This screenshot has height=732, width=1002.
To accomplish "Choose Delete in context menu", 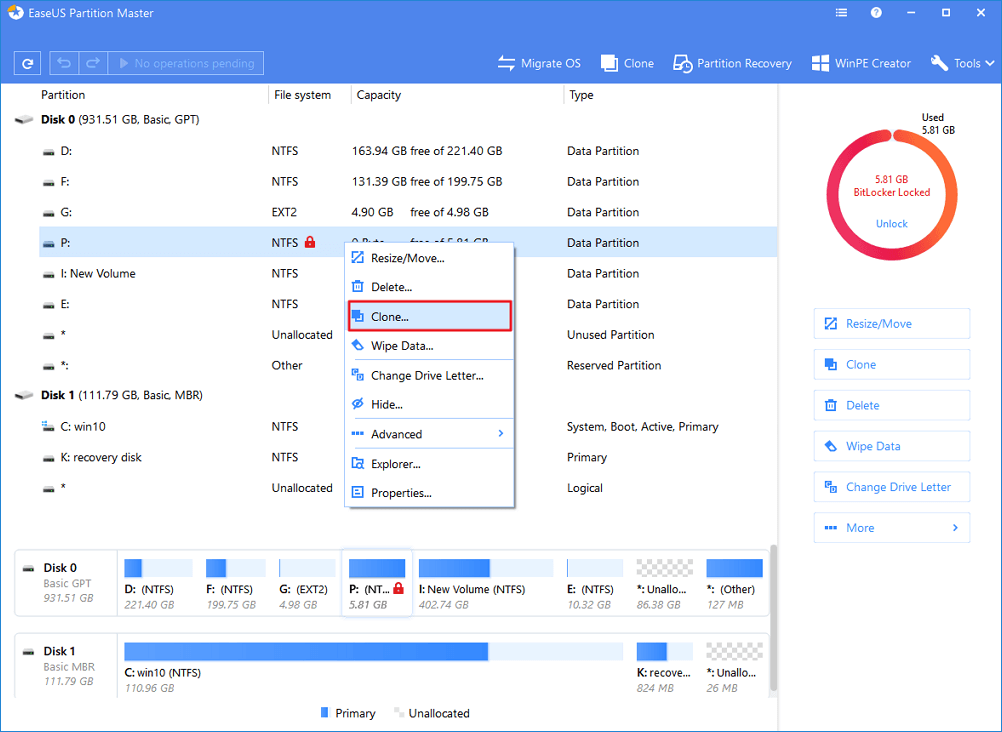I will point(429,287).
